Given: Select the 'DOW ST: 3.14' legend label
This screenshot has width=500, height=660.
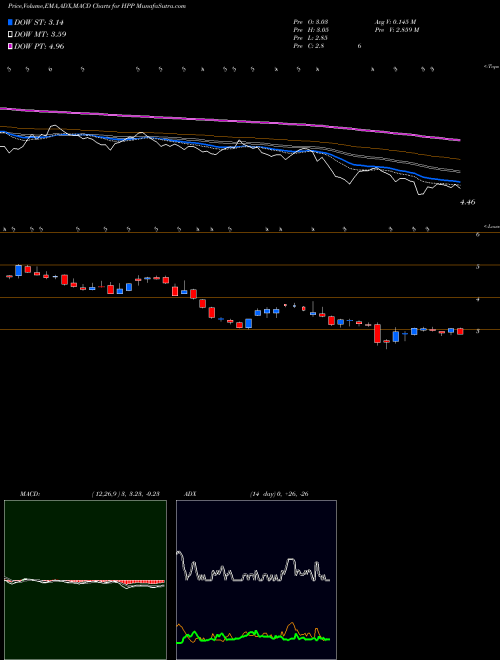Looking at the screenshot, I should click(x=39, y=22).
